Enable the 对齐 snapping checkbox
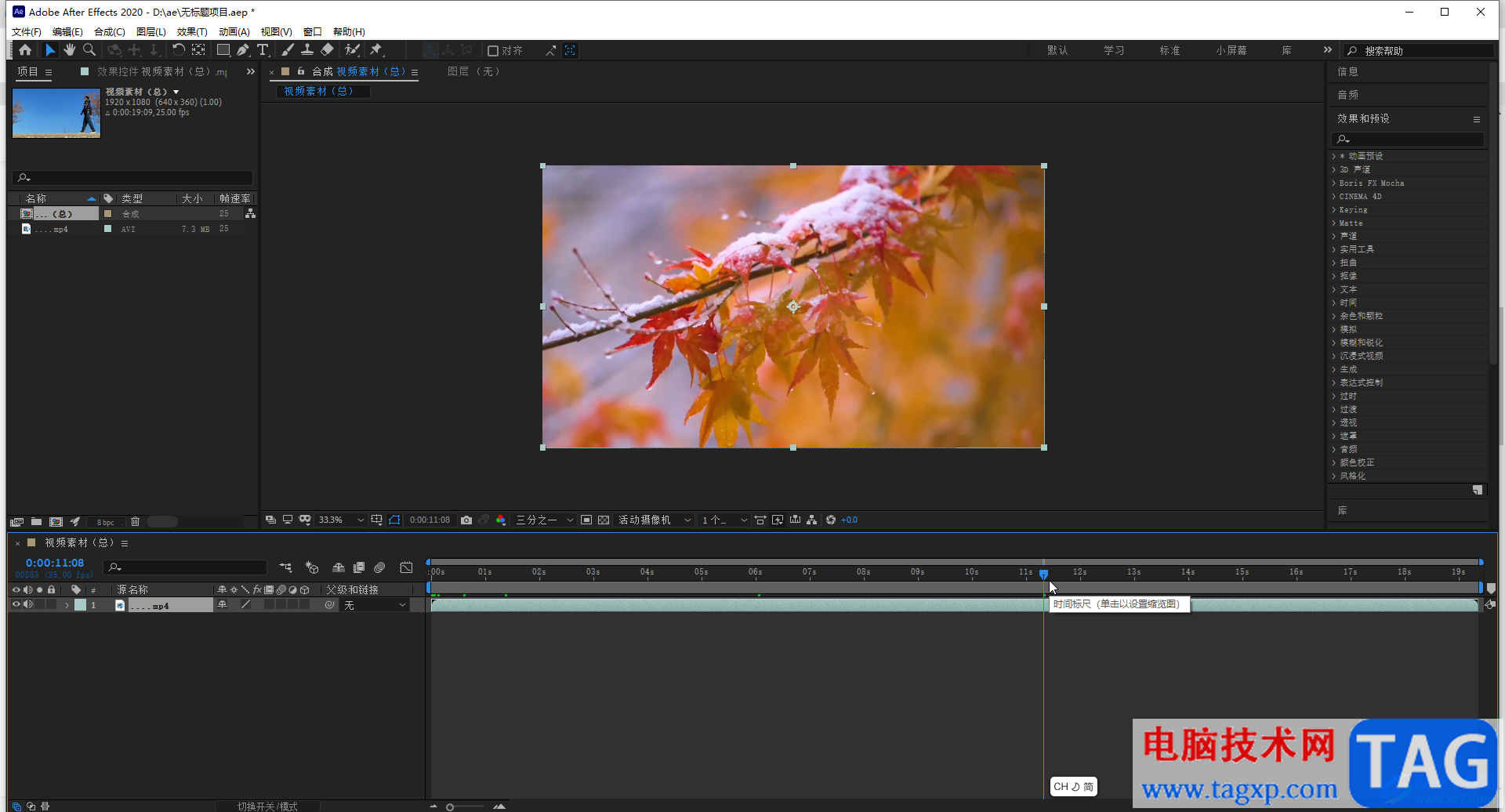Image resolution: width=1505 pixels, height=812 pixels. click(493, 50)
